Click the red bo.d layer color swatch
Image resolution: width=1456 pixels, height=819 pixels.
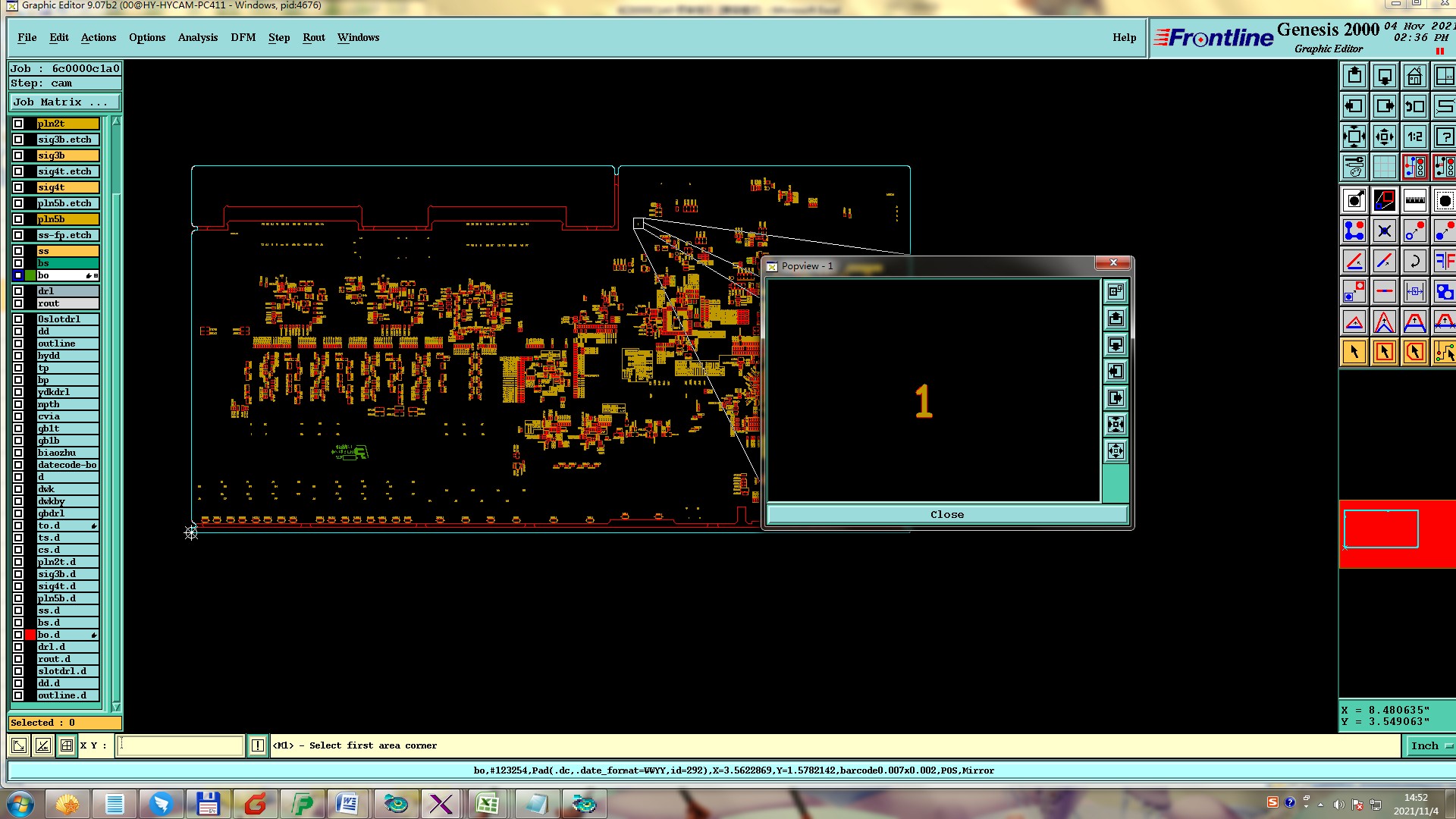coord(30,635)
